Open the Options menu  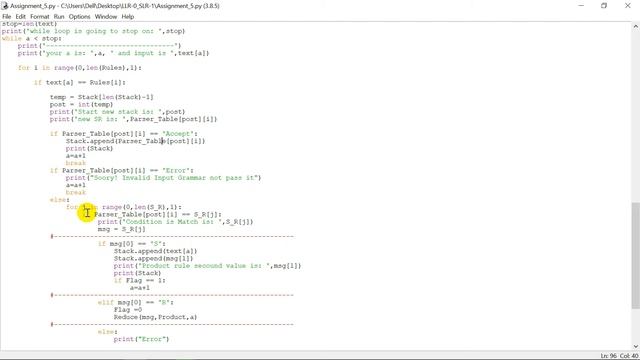click(x=79, y=17)
